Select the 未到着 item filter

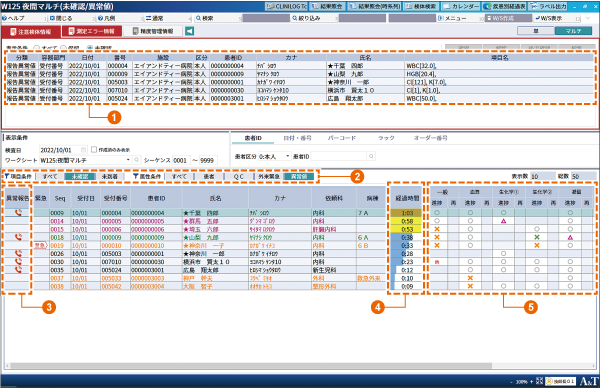110,176
